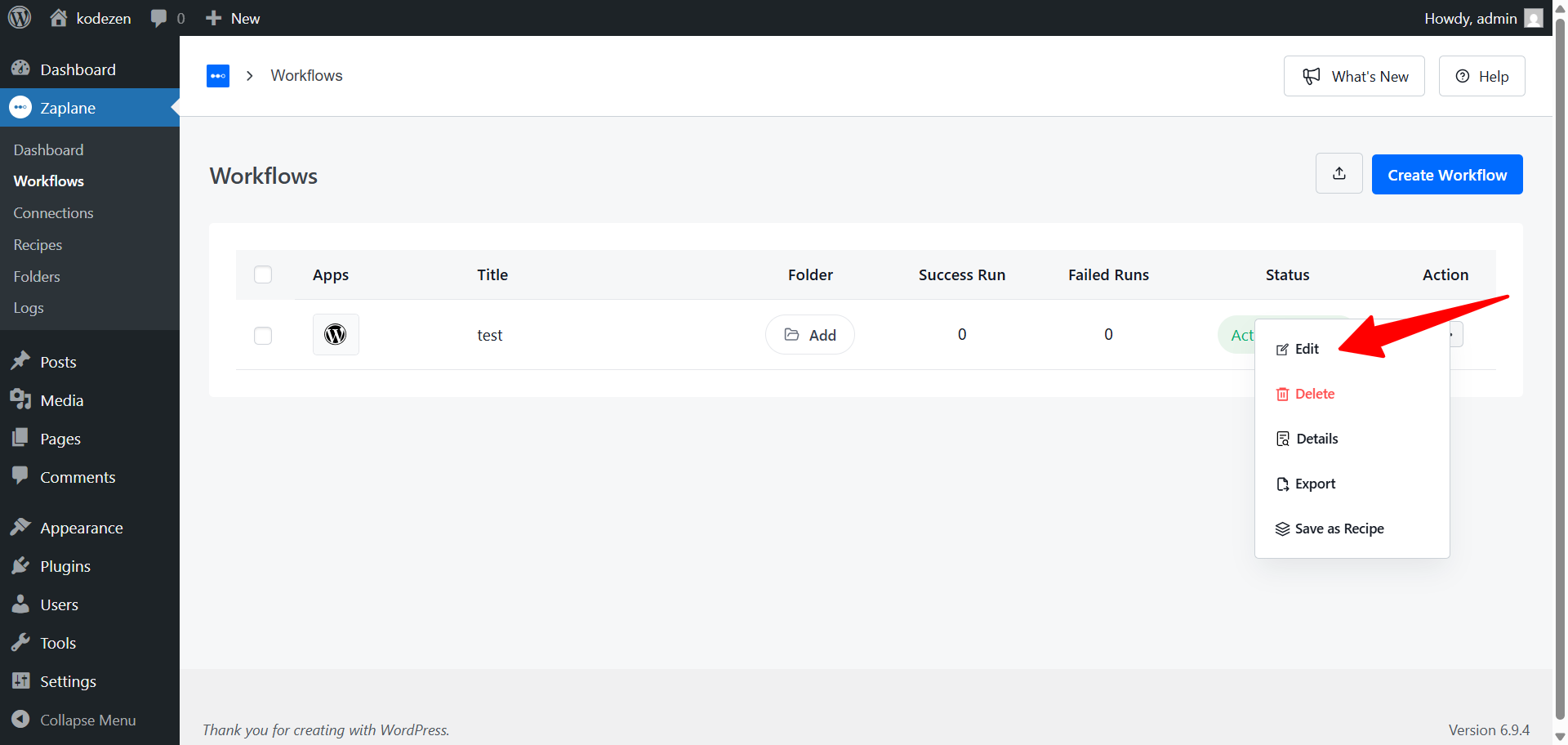Open the Howdy, admin profile menu
Viewport: 1568px width, 745px height.
pyautogui.click(x=1483, y=18)
